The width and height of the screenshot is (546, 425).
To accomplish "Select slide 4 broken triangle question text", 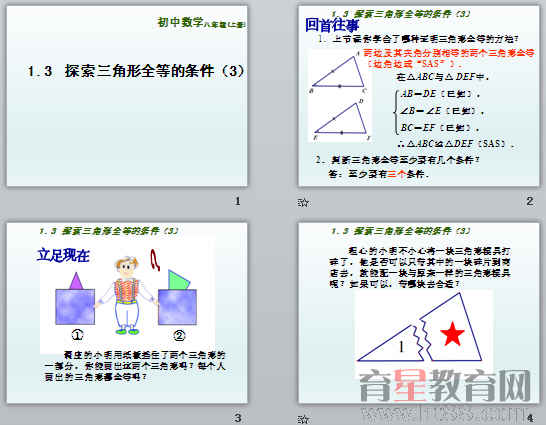I will click(x=420, y=267).
